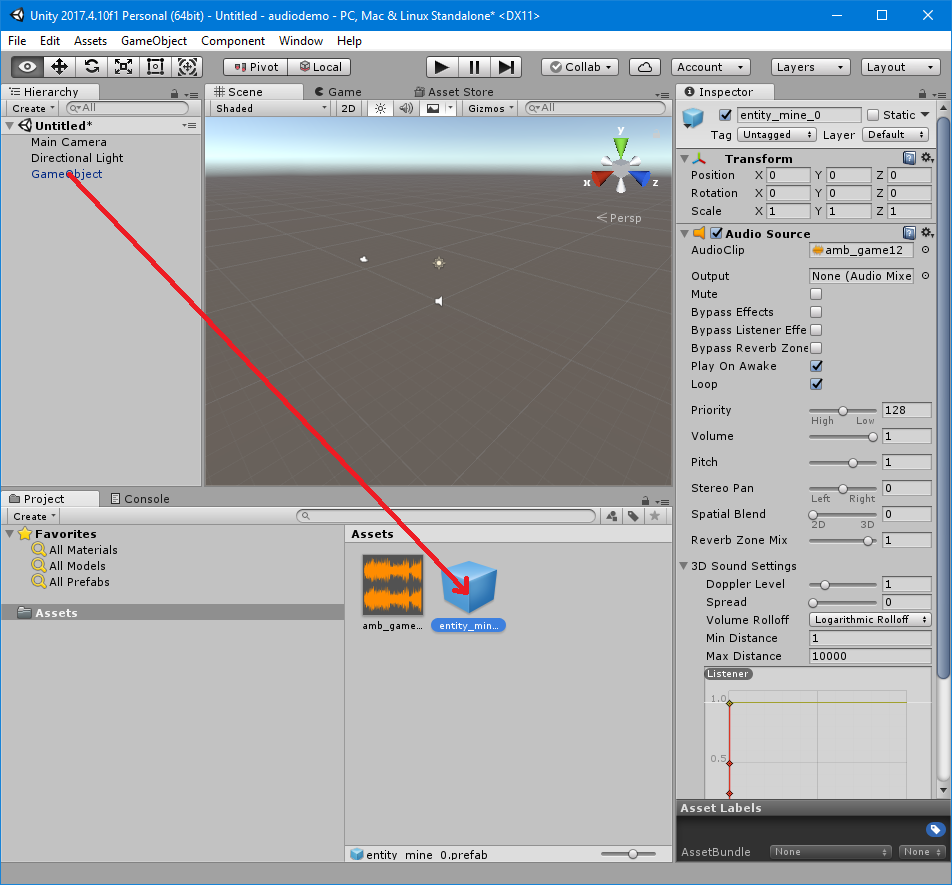
Task: Save search to Favorites star
Action: 654,516
